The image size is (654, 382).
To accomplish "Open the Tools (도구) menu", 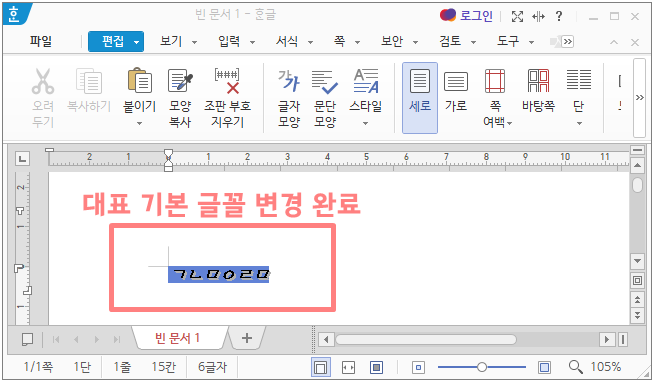I will (508, 41).
